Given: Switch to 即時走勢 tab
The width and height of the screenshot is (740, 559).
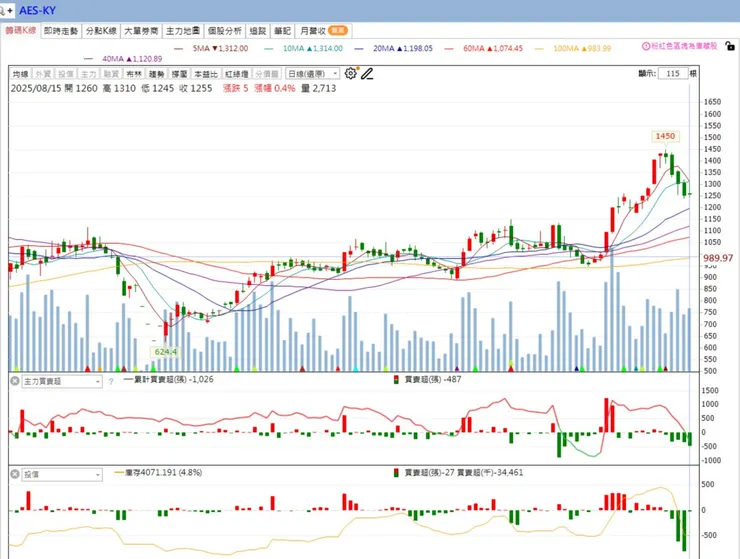Looking at the screenshot, I should pos(61,31).
